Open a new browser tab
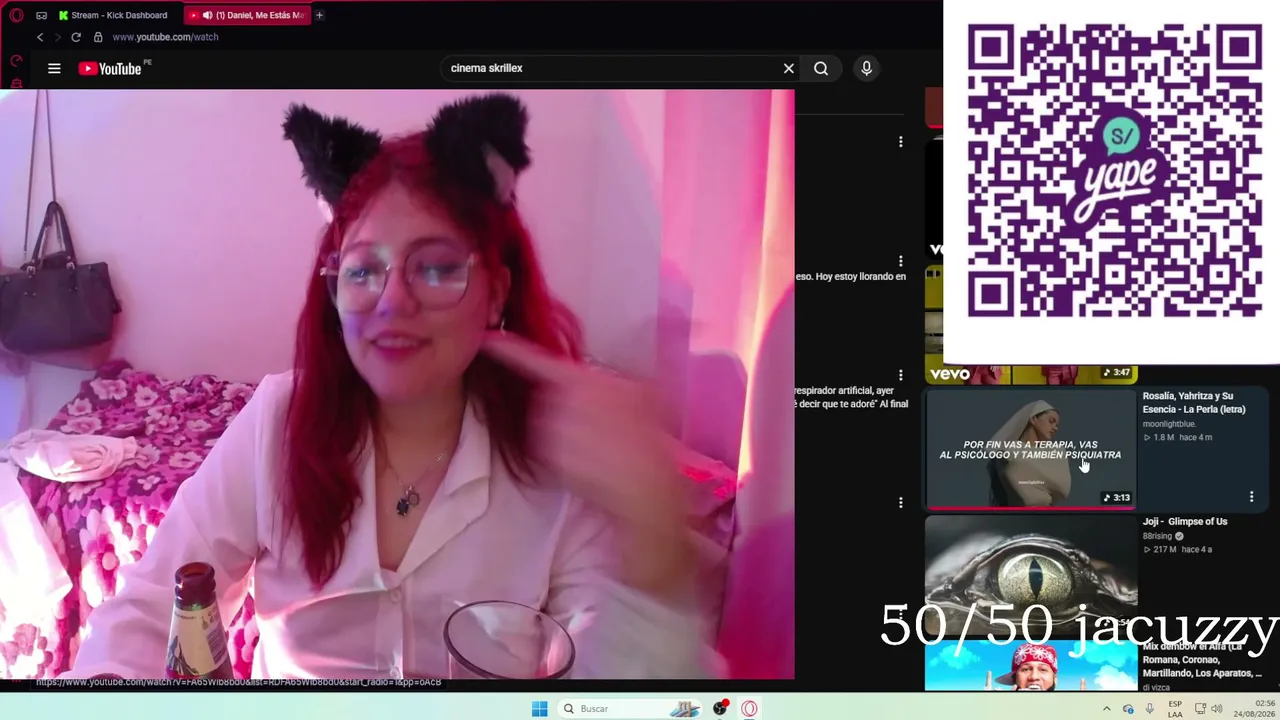Screen dimensions: 1280x720 [320, 15]
